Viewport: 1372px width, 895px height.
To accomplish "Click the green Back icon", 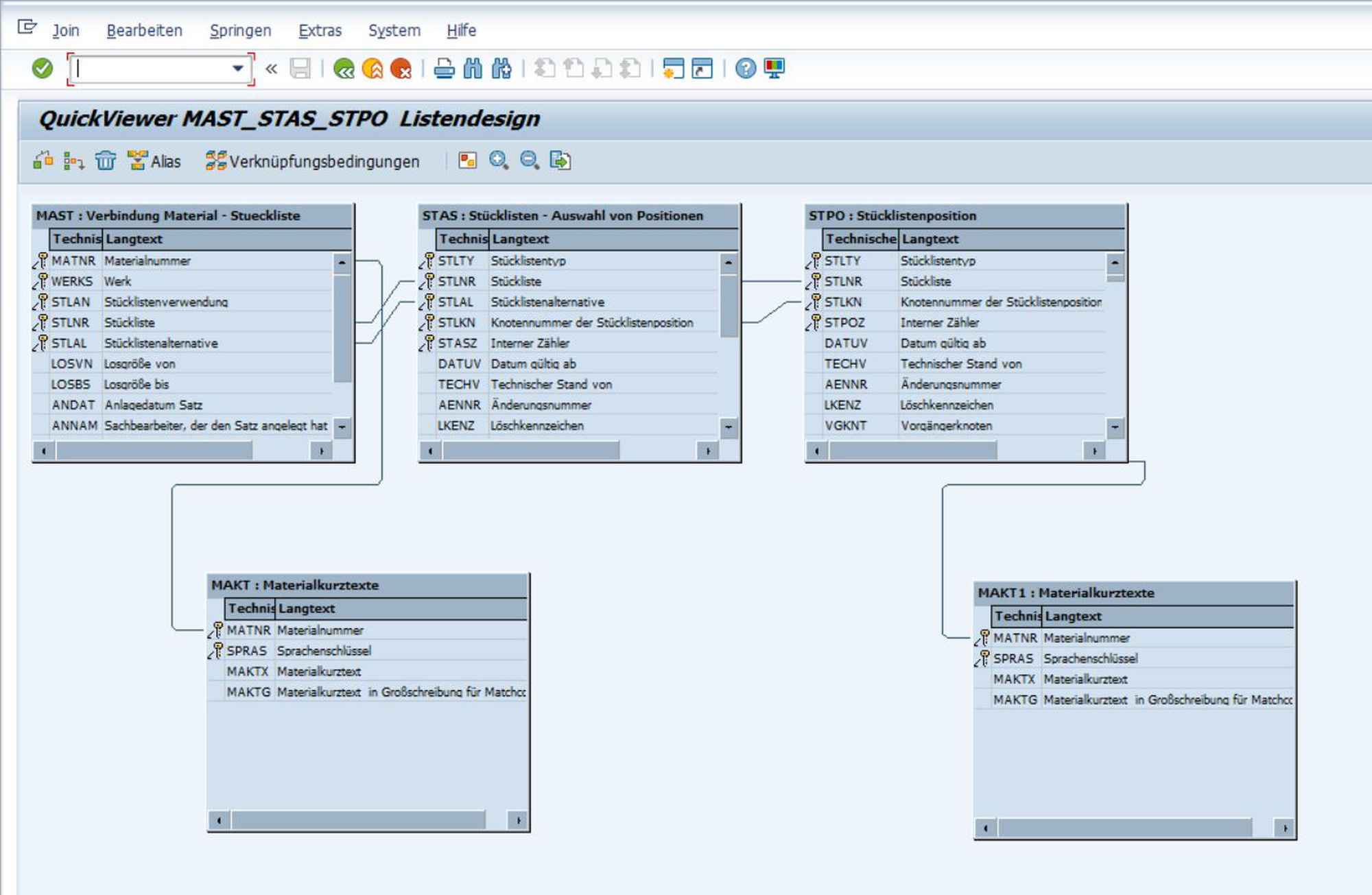I will 344,69.
